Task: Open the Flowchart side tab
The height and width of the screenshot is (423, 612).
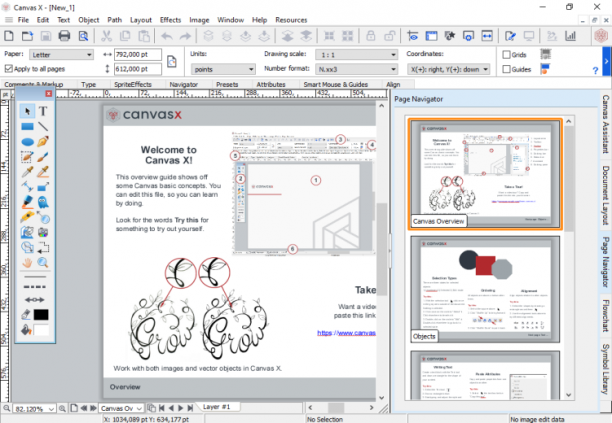Action: [x=605, y=315]
